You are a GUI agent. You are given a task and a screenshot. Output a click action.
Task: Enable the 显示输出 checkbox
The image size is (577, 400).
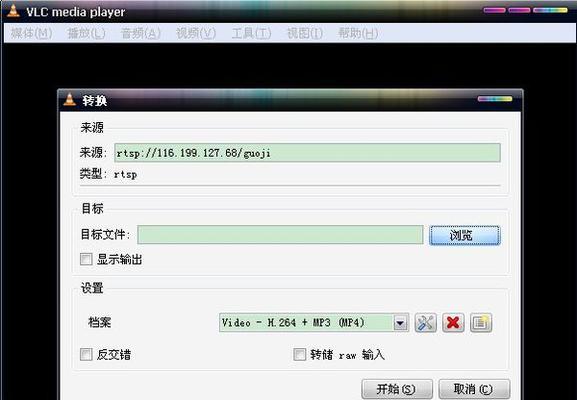click(x=86, y=259)
